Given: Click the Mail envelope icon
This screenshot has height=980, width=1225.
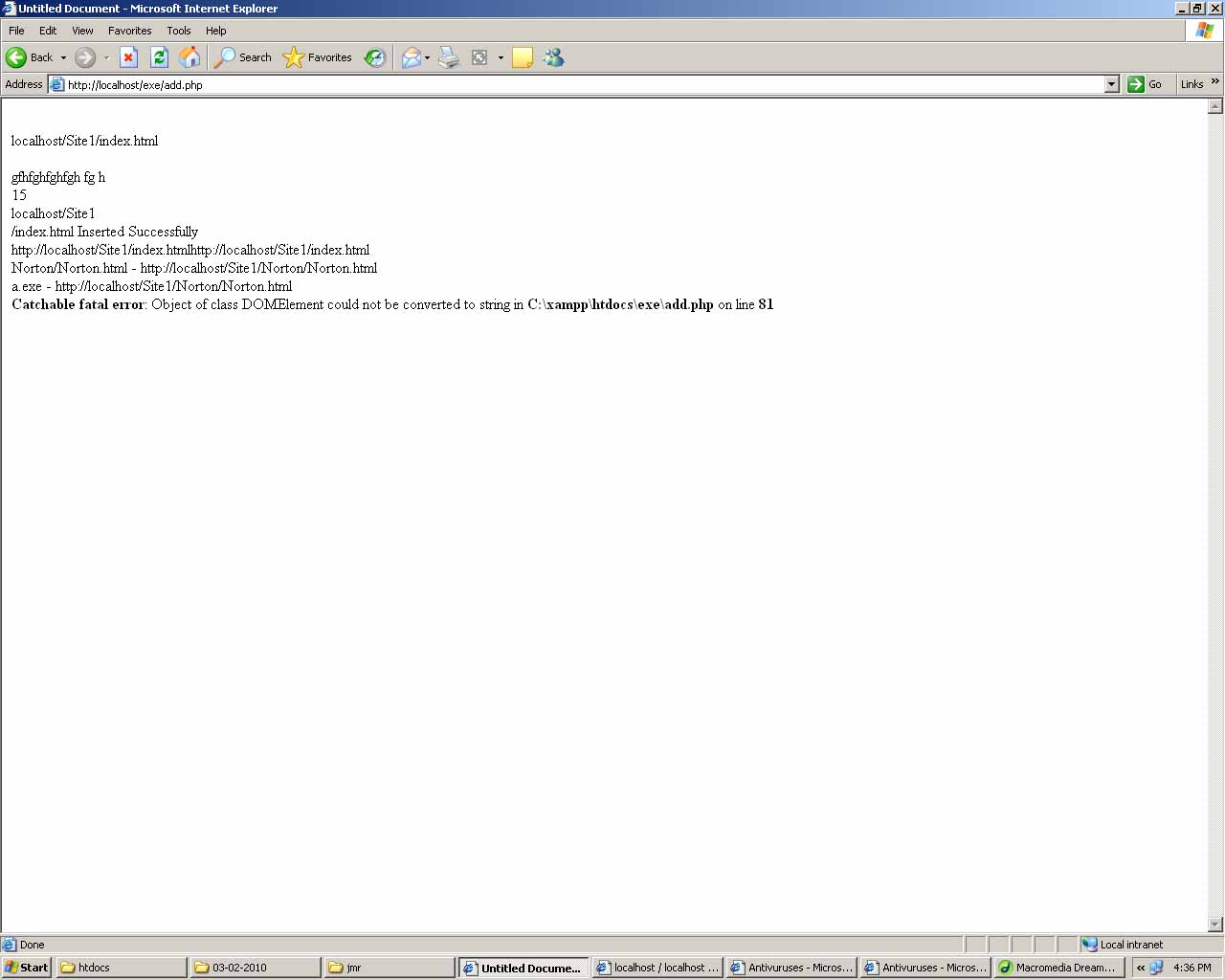Looking at the screenshot, I should [x=411, y=57].
